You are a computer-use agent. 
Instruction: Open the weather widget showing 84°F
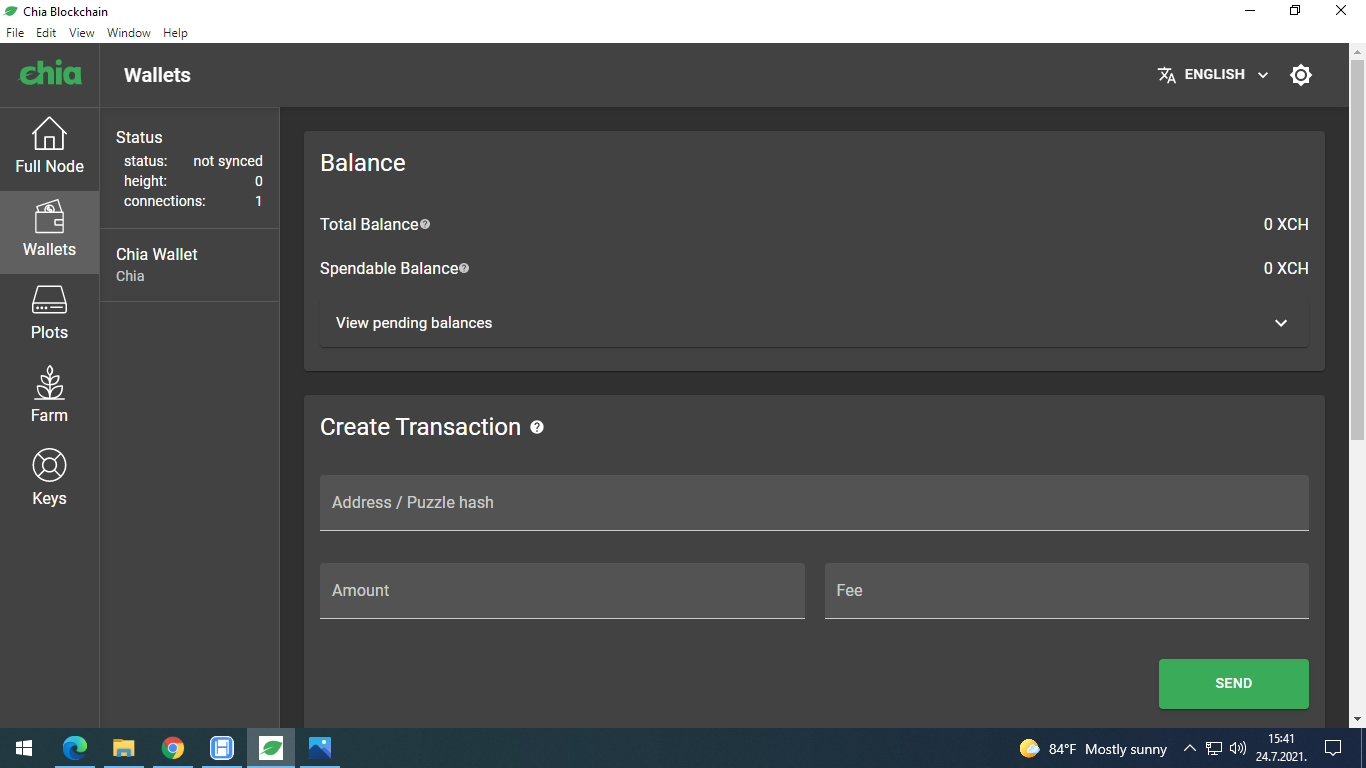click(x=1093, y=749)
